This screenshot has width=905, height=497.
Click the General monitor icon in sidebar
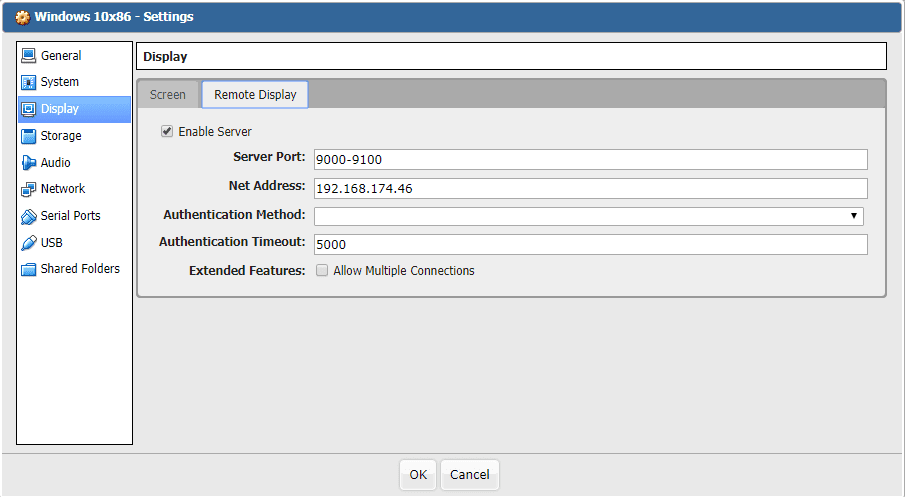click(28, 56)
